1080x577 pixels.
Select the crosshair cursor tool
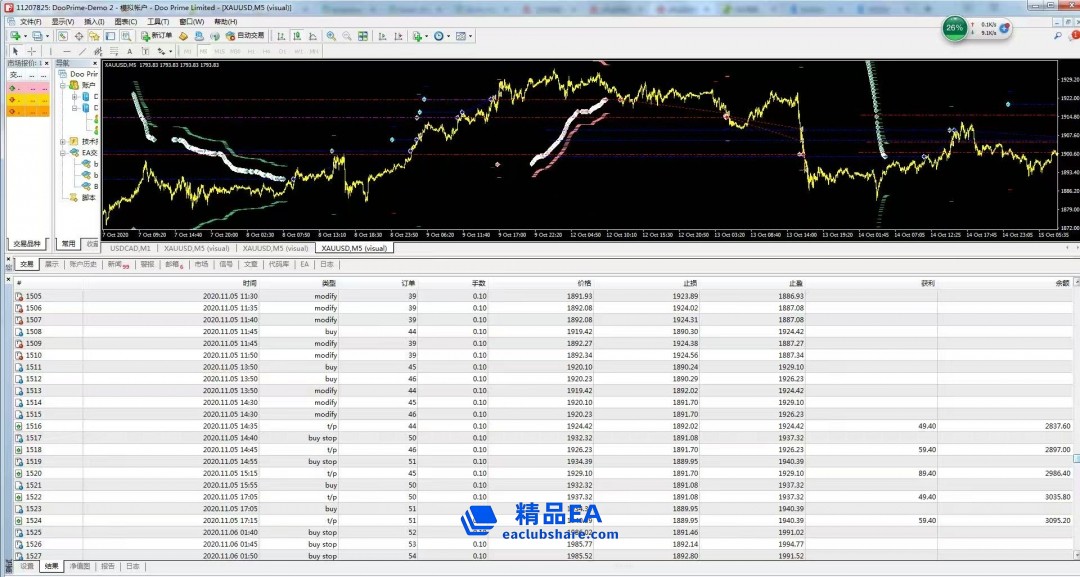pos(31,51)
